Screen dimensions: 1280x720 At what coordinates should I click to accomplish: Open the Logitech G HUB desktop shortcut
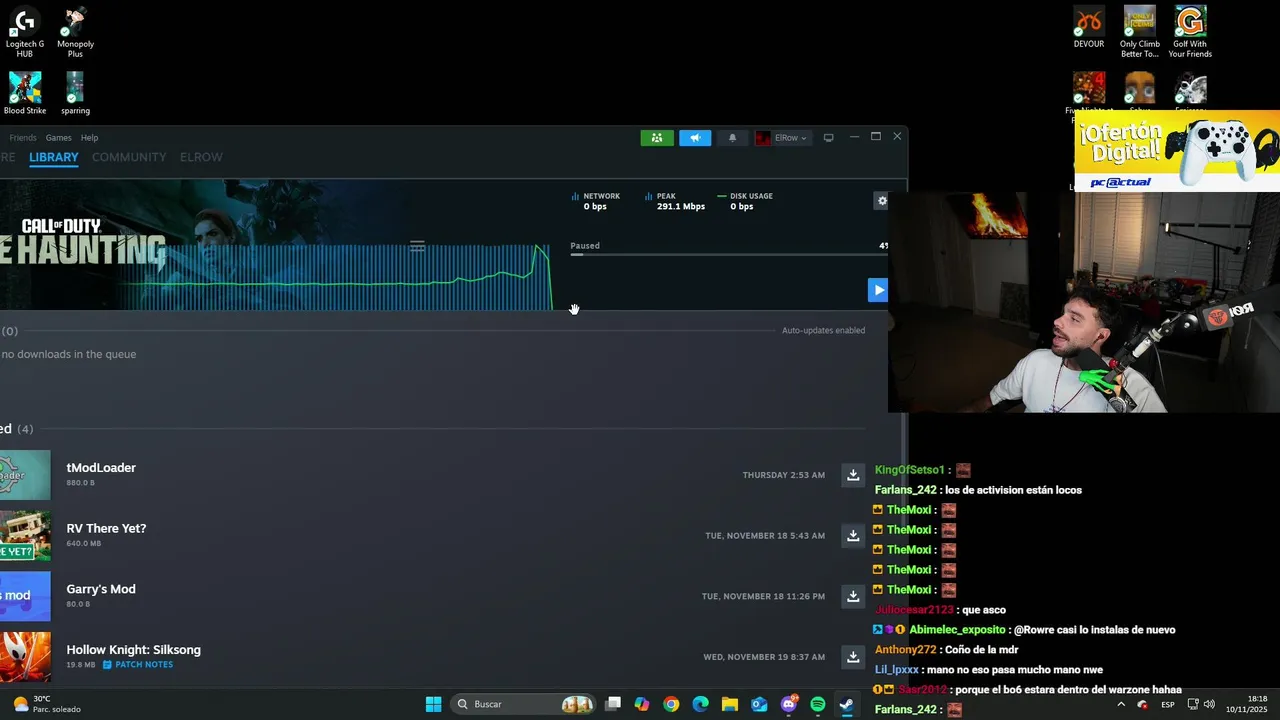click(25, 33)
